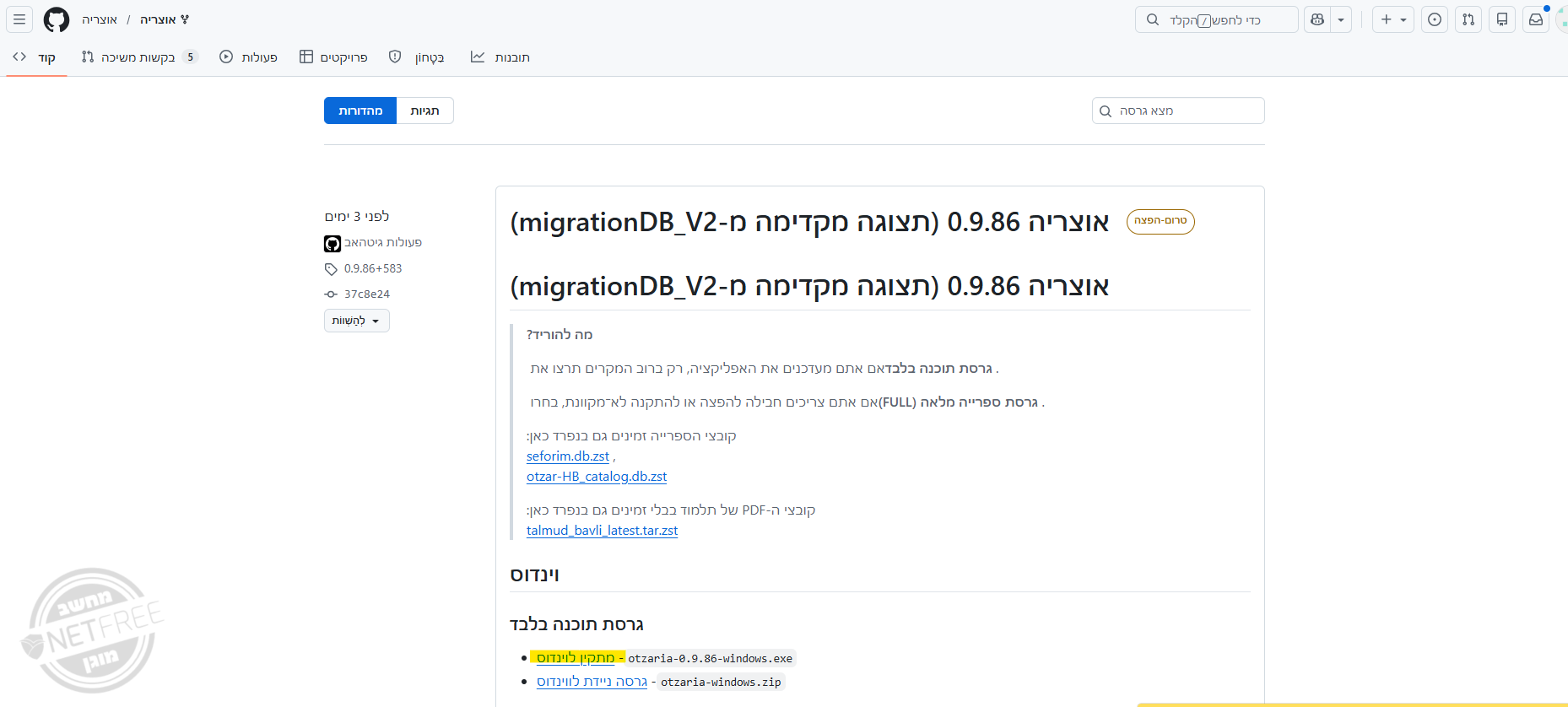Open commit link 37c8e24
This screenshot has height=707, width=1568.
pos(367,294)
